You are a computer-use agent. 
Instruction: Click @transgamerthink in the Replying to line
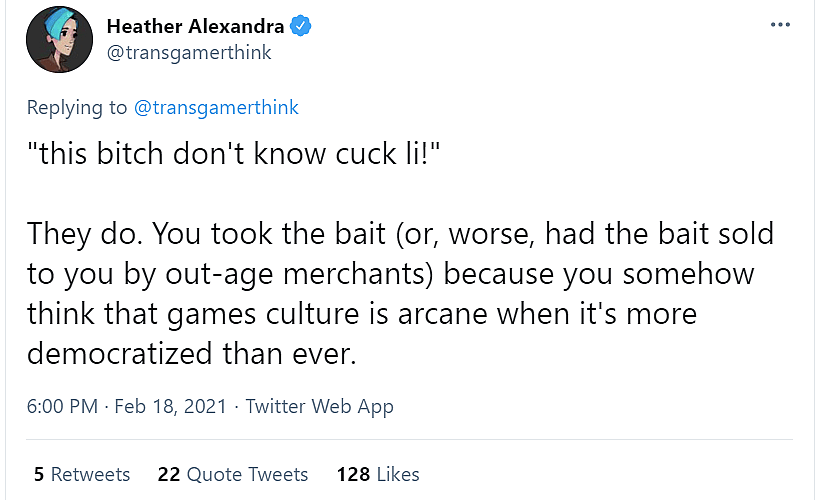point(215,107)
